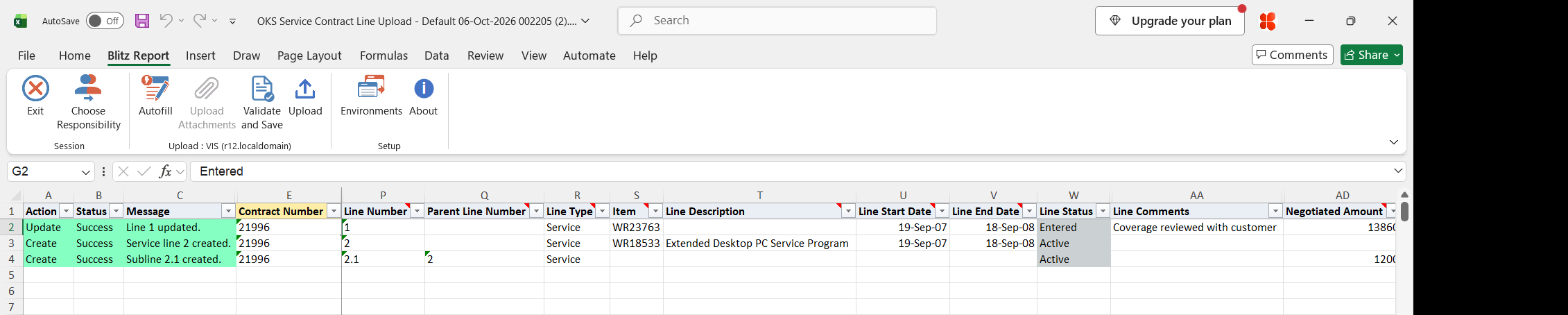This screenshot has height=315, width=1568.
Task: Open Environments setup
Action: (x=371, y=96)
